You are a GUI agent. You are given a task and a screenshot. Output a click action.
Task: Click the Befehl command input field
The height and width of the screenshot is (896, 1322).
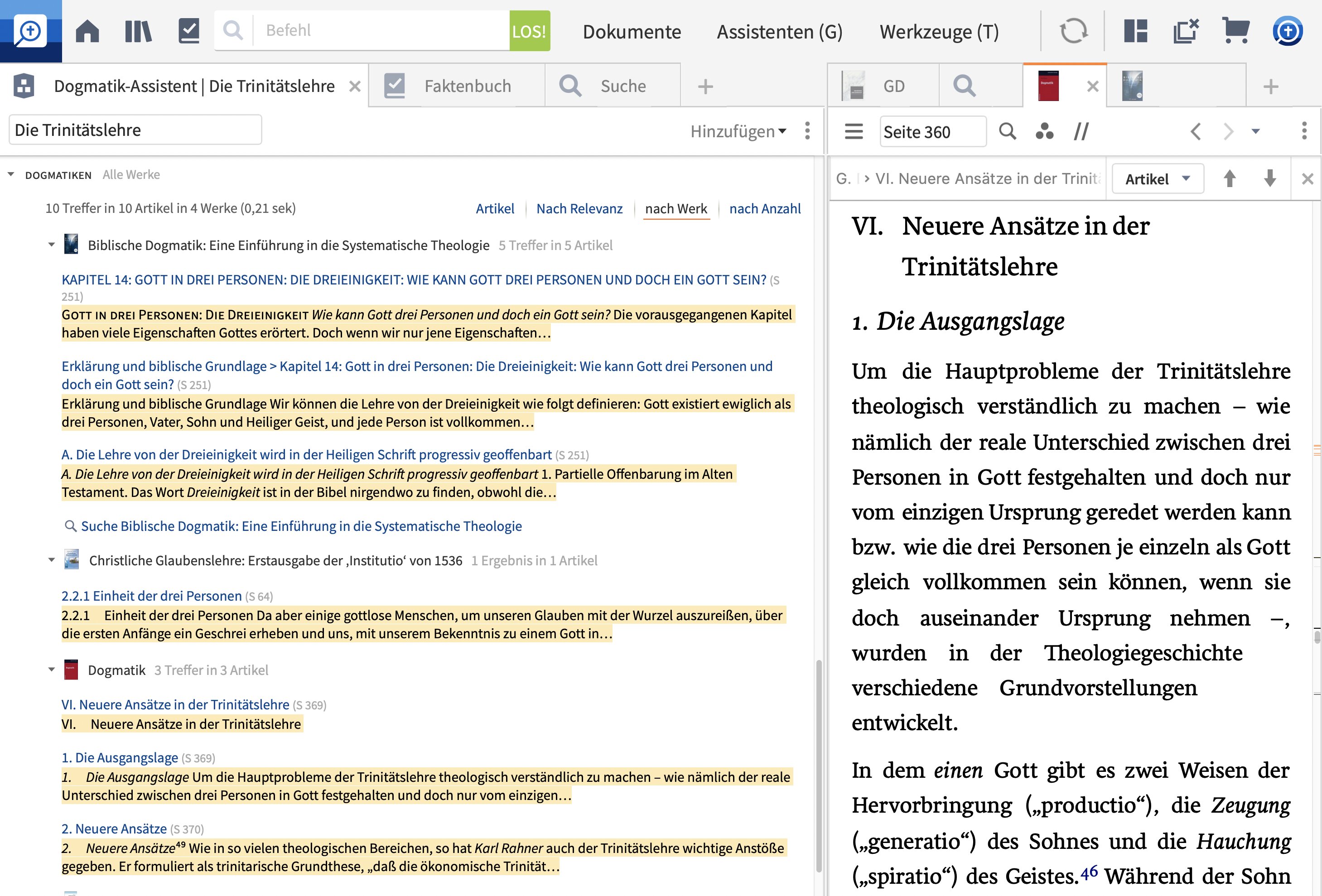point(381,31)
